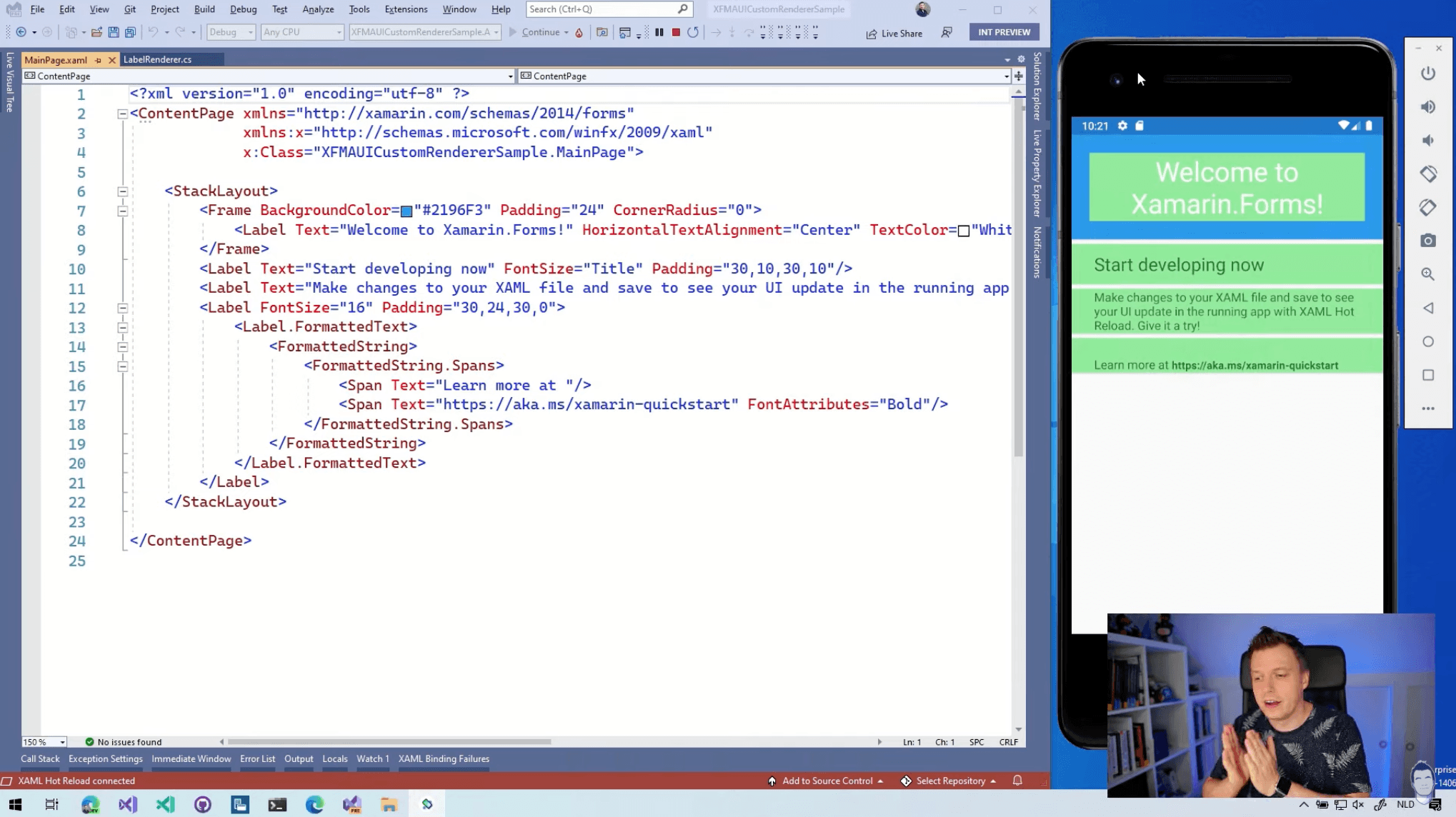Lower emulator volume with Volume Down icon
Viewport: 1456px width, 817px height.
point(1428,141)
